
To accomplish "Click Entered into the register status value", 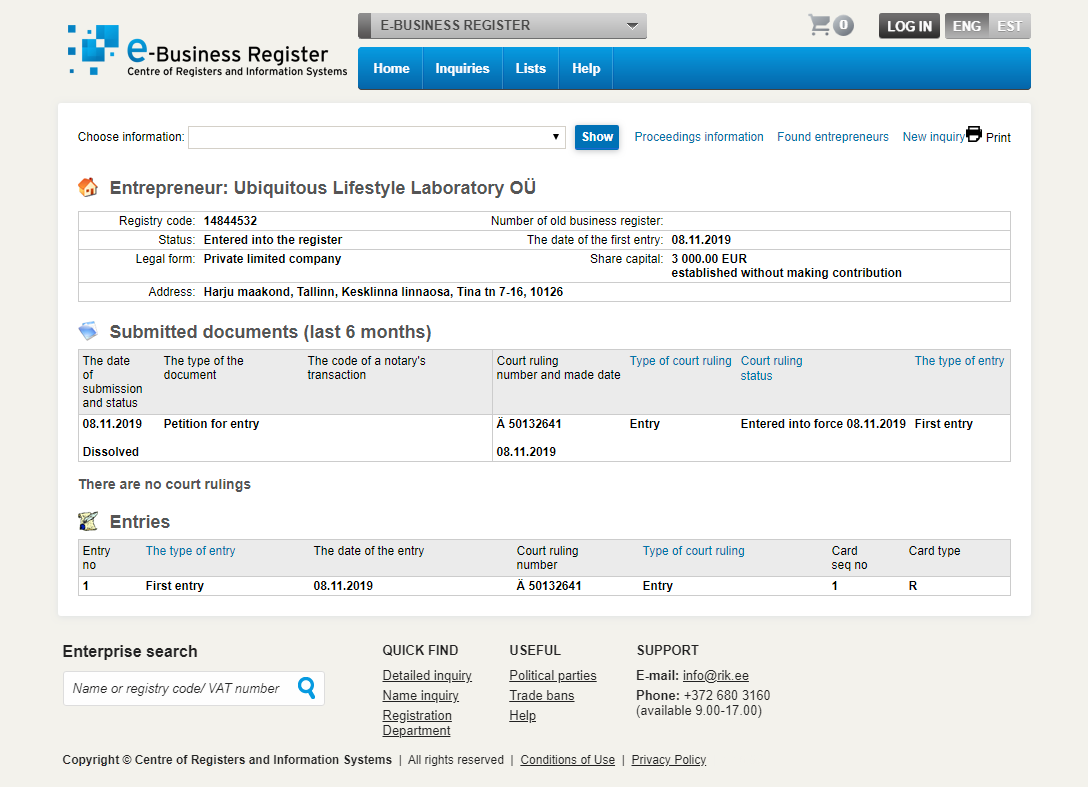I will pos(273,239).
